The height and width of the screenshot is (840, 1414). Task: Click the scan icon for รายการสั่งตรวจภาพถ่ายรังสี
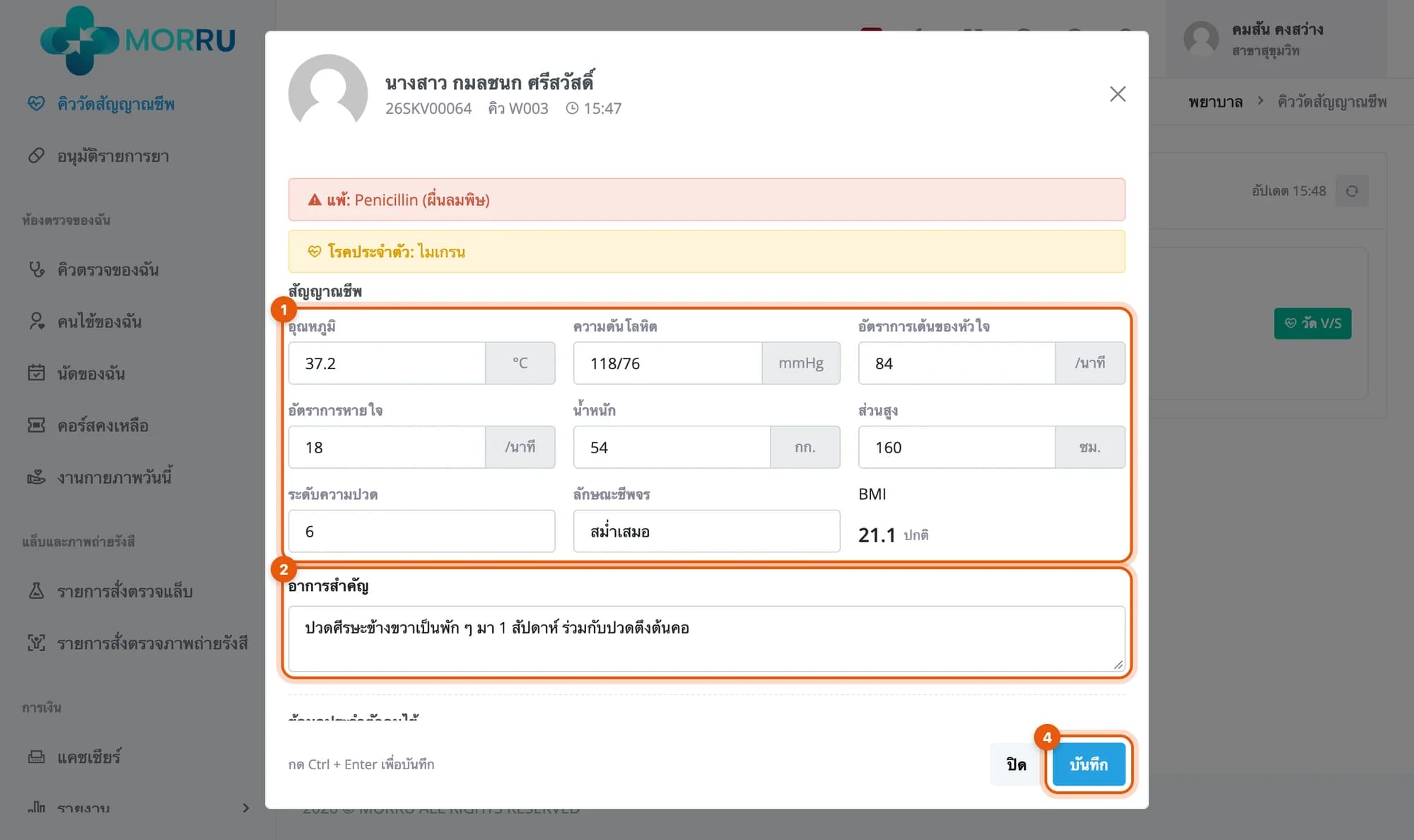click(x=36, y=643)
